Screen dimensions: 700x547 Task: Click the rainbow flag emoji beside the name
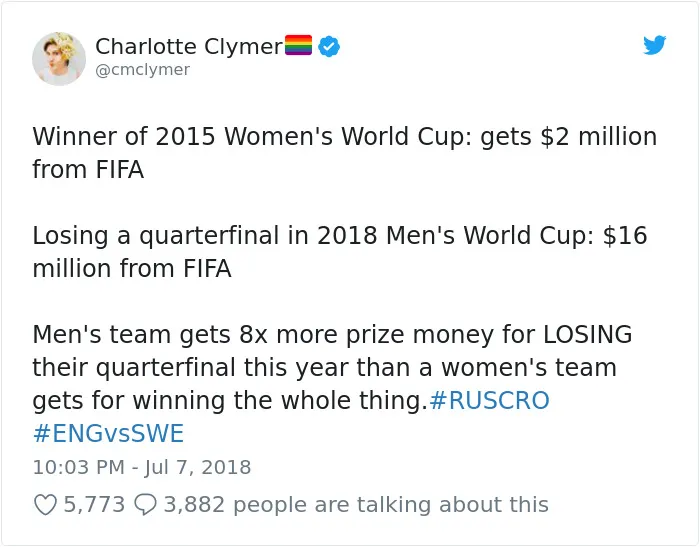(x=298, y=45)
